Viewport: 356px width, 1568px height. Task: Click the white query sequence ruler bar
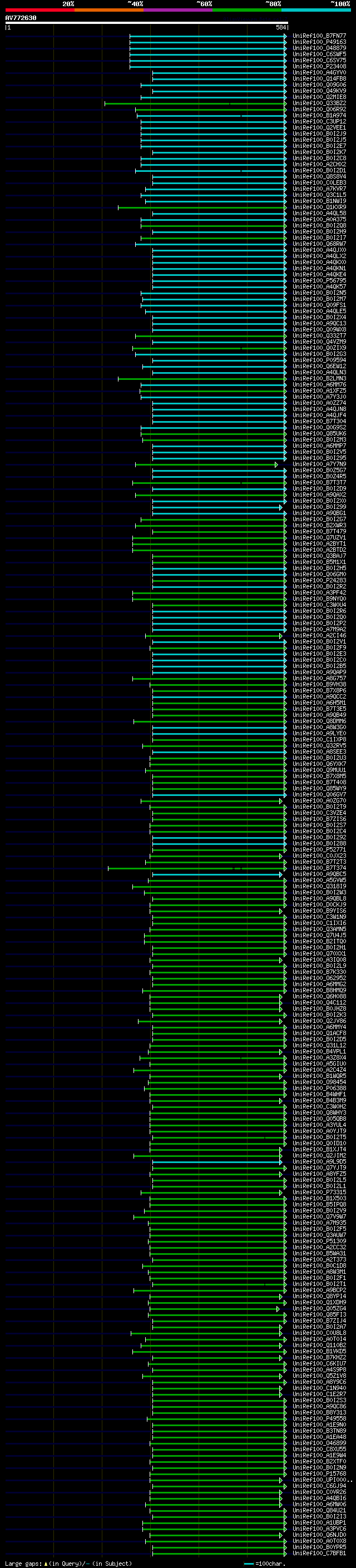[x=147, y=22]
